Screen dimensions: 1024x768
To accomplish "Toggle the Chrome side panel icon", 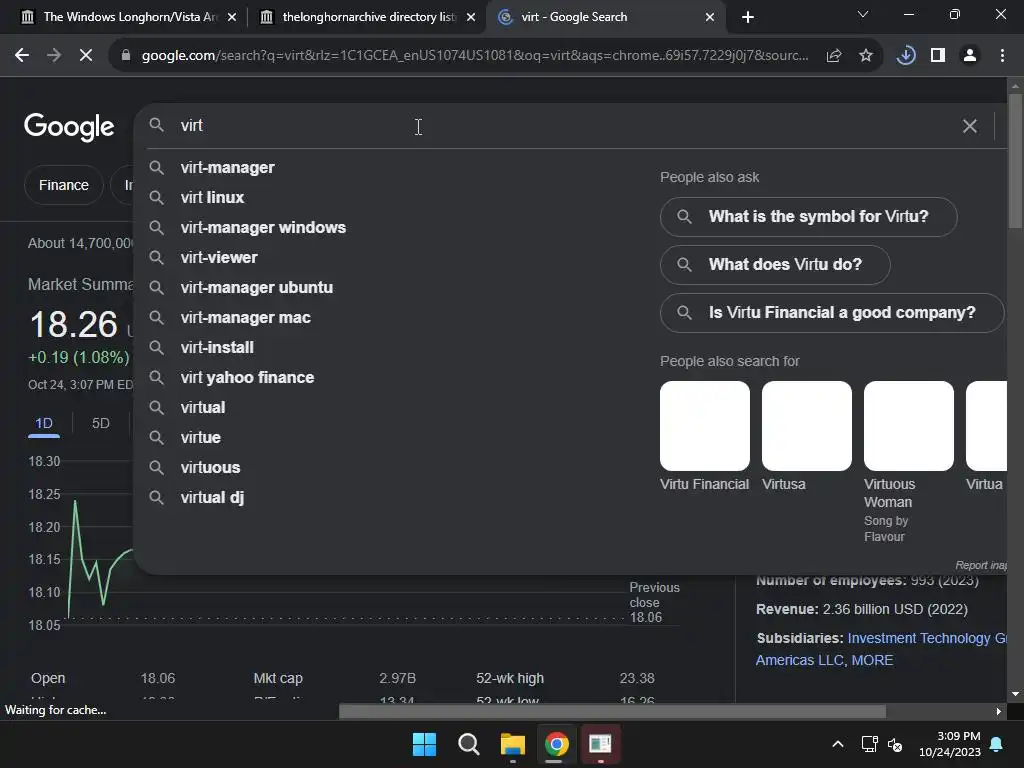I will [x=938, y=56].
